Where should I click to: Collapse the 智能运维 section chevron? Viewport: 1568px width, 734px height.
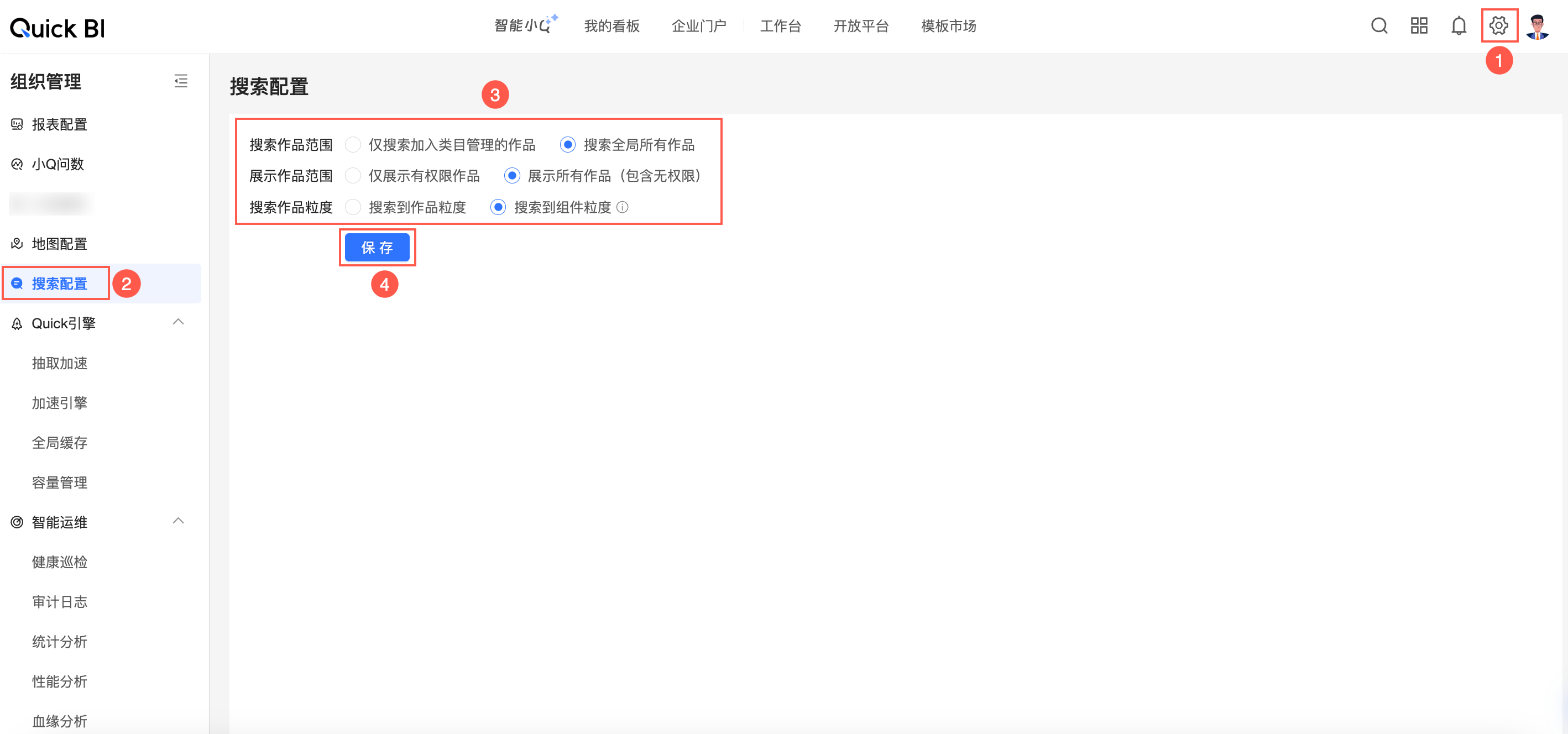point(179,521)
